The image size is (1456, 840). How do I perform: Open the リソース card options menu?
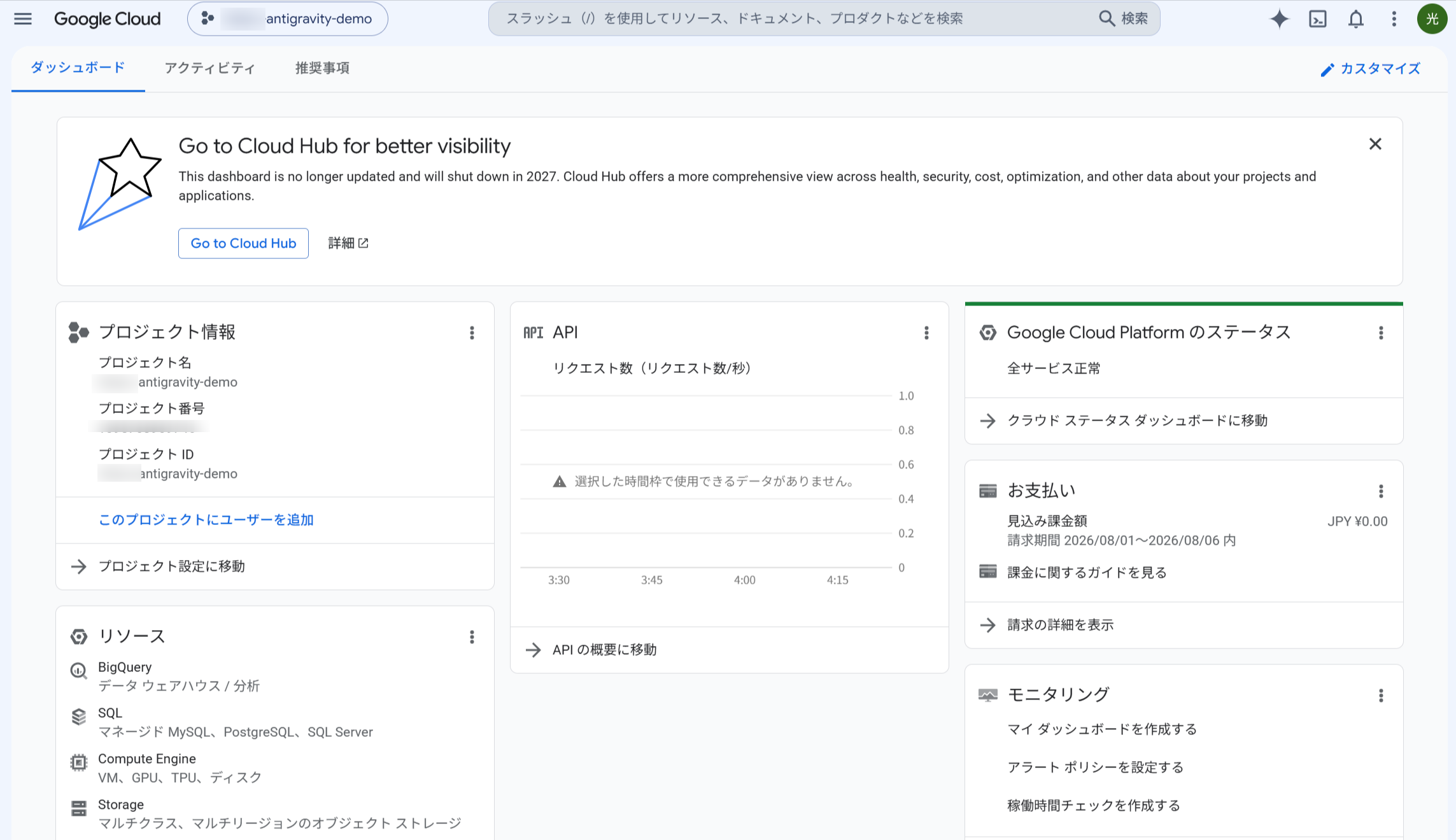click(472, 637)
